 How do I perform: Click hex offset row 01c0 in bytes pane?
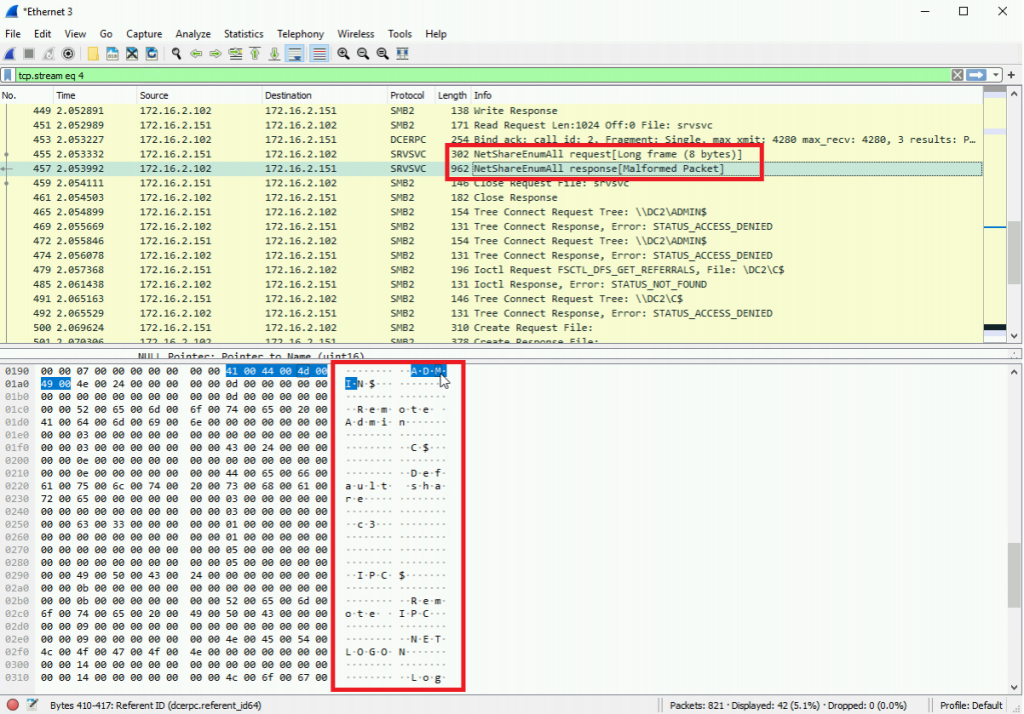click(17, 410)
